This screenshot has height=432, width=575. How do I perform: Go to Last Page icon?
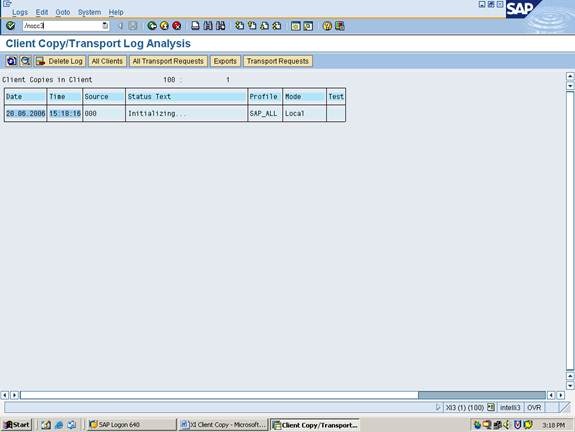[x=277, y=26]
